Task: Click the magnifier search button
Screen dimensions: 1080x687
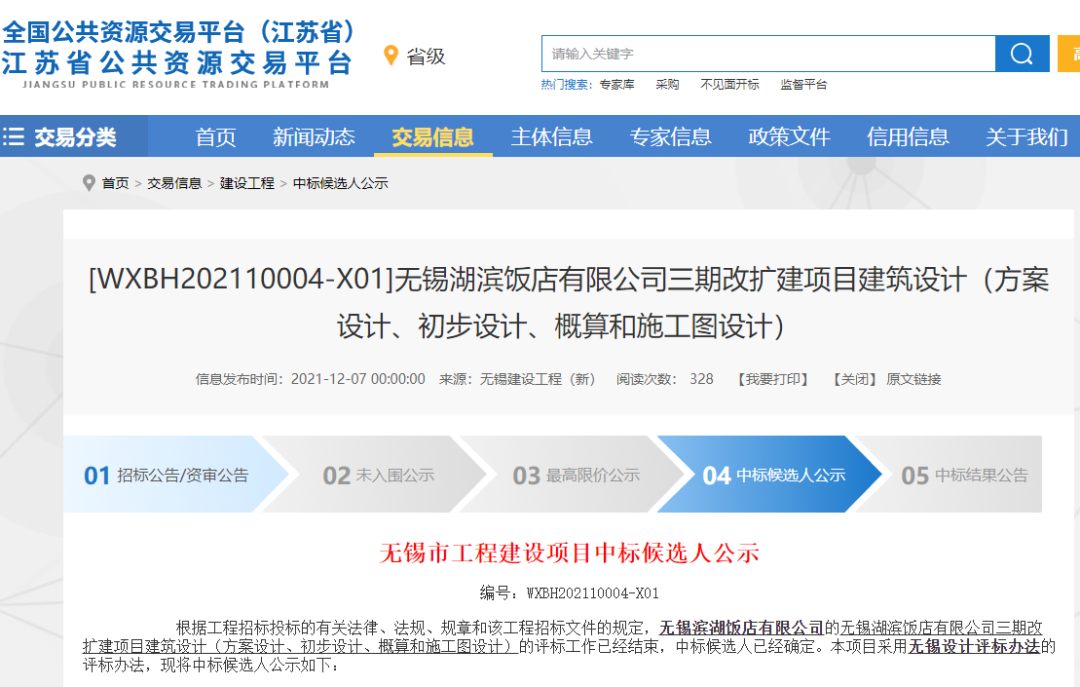Action: pos(1022,54)
